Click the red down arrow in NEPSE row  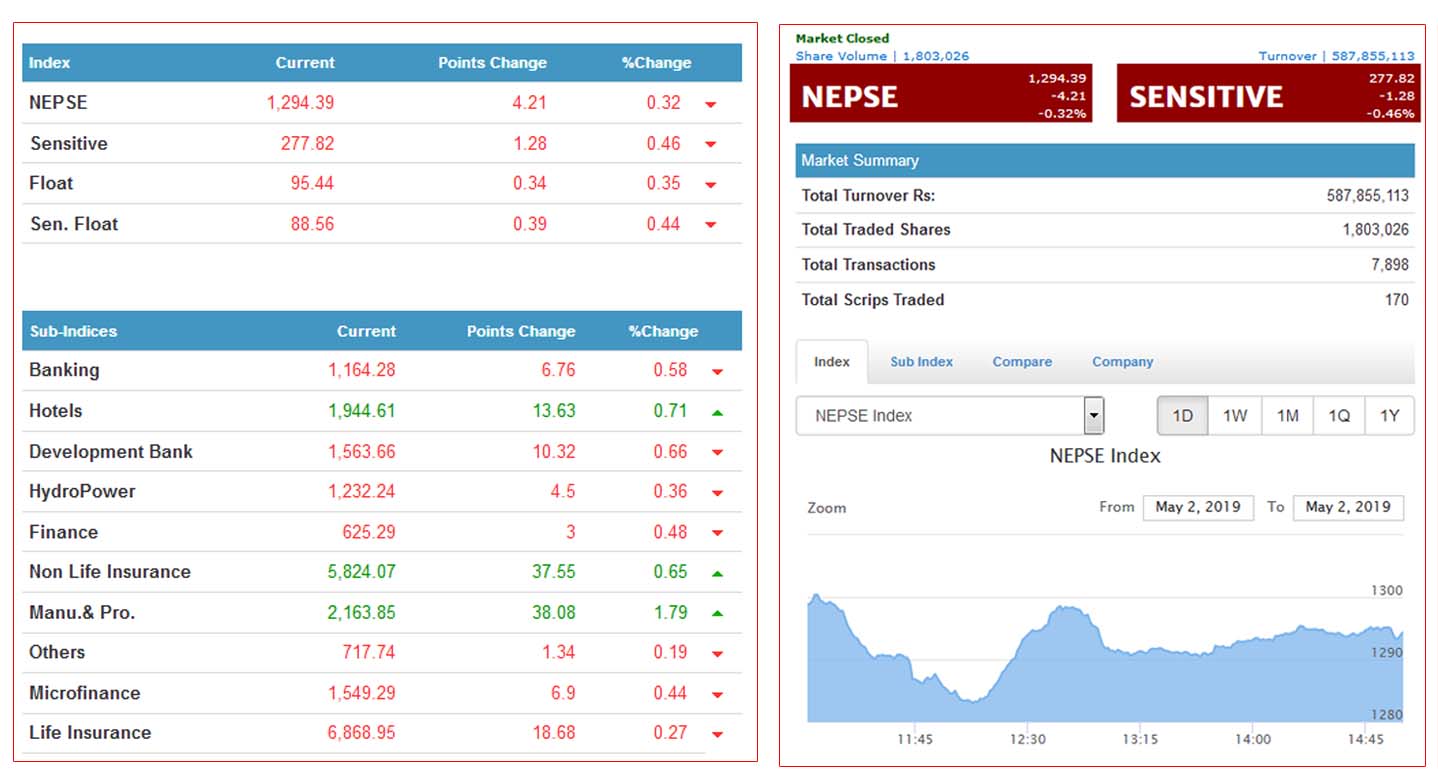[710, 104]
